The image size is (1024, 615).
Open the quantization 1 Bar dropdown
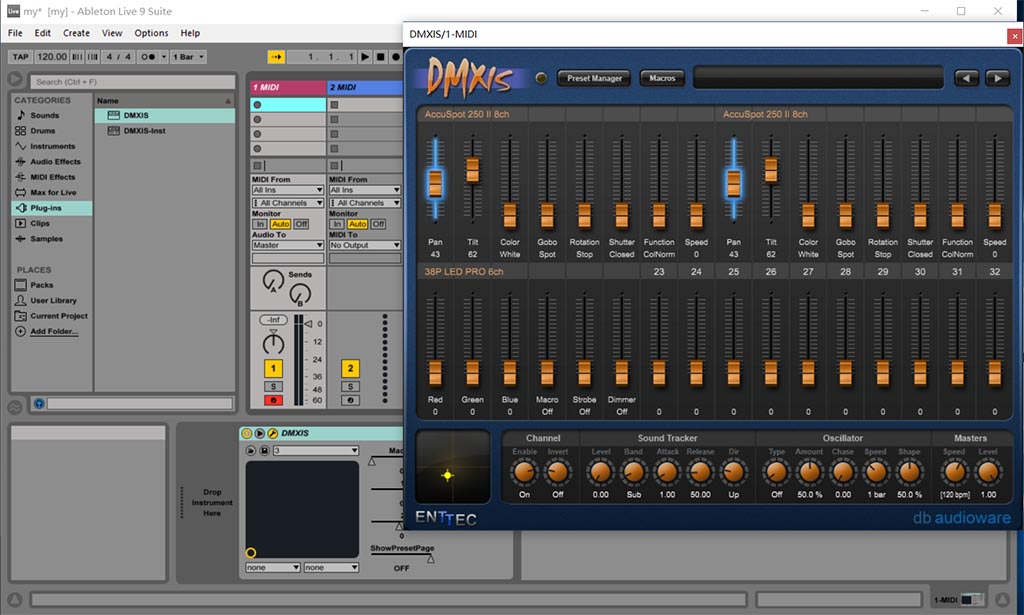click(188, 57)
